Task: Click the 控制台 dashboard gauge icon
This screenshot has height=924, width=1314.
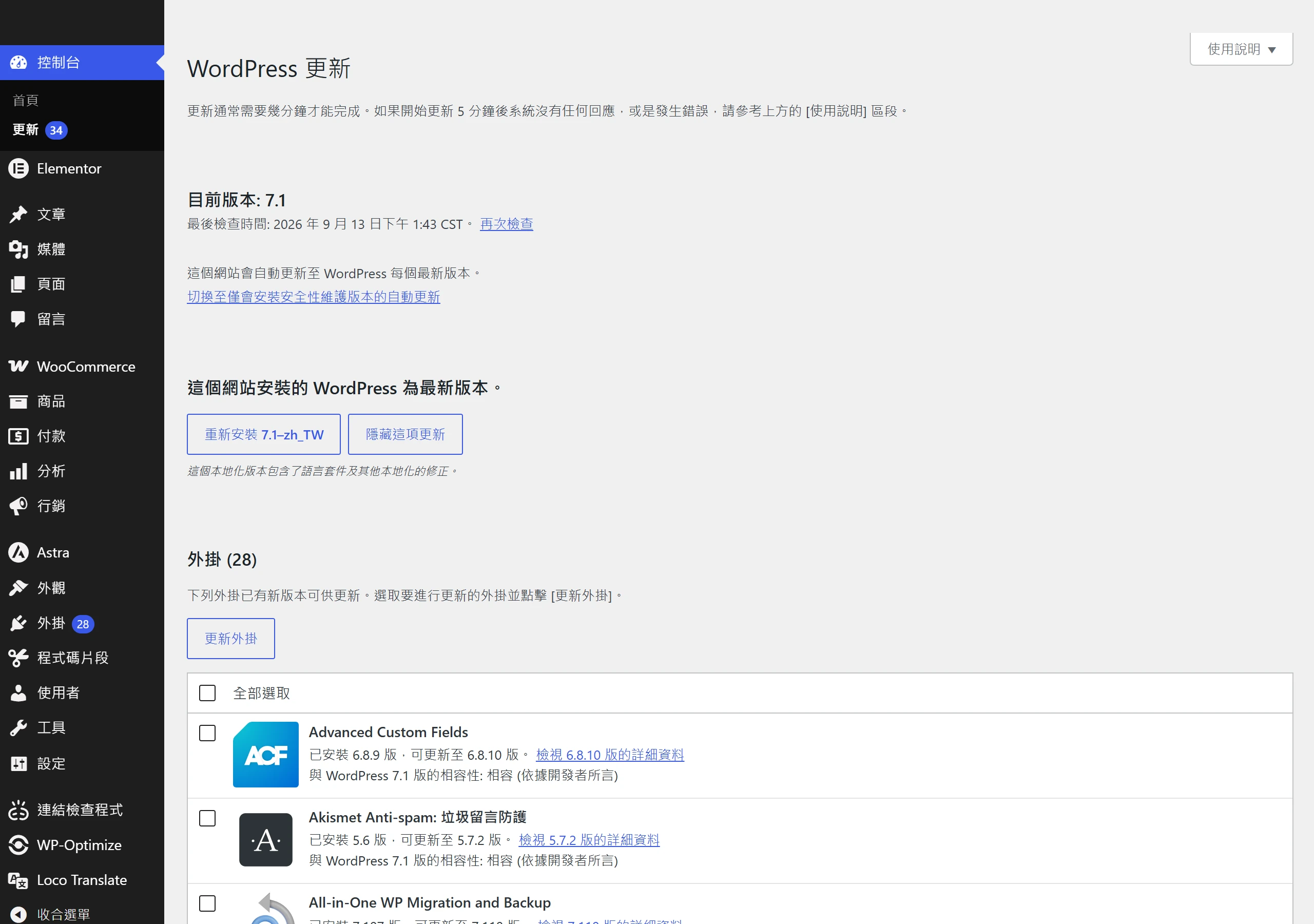Action: 18,63
